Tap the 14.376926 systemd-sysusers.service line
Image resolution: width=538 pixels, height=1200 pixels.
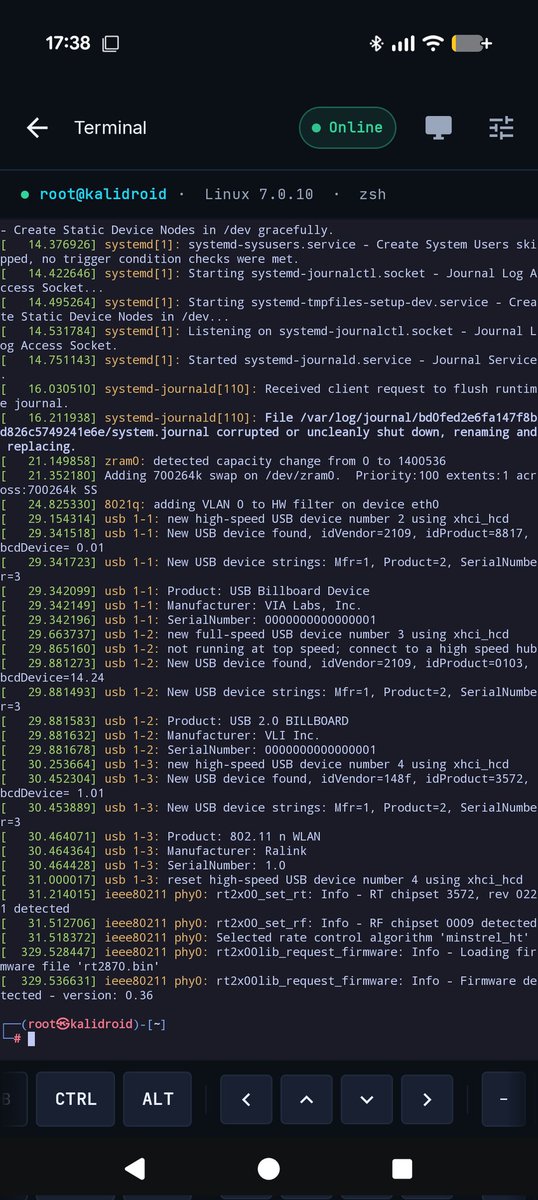click(269, 251)
